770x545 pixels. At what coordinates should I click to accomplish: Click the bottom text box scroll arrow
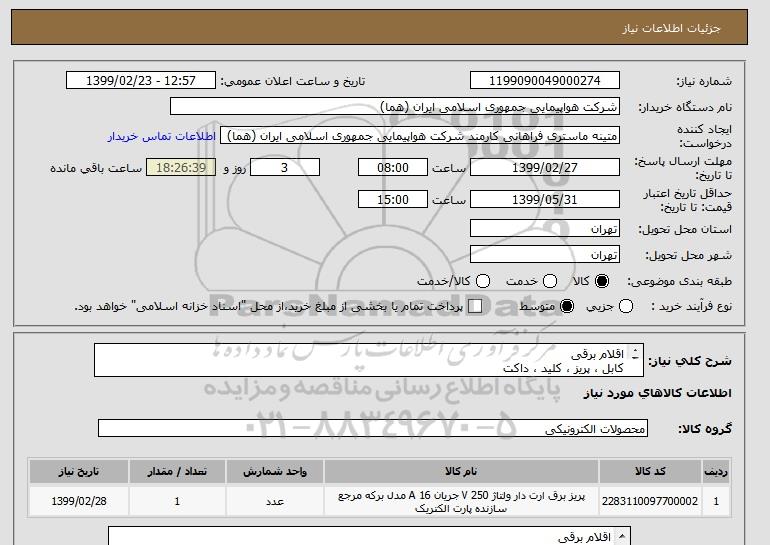[x=622, y=537]
